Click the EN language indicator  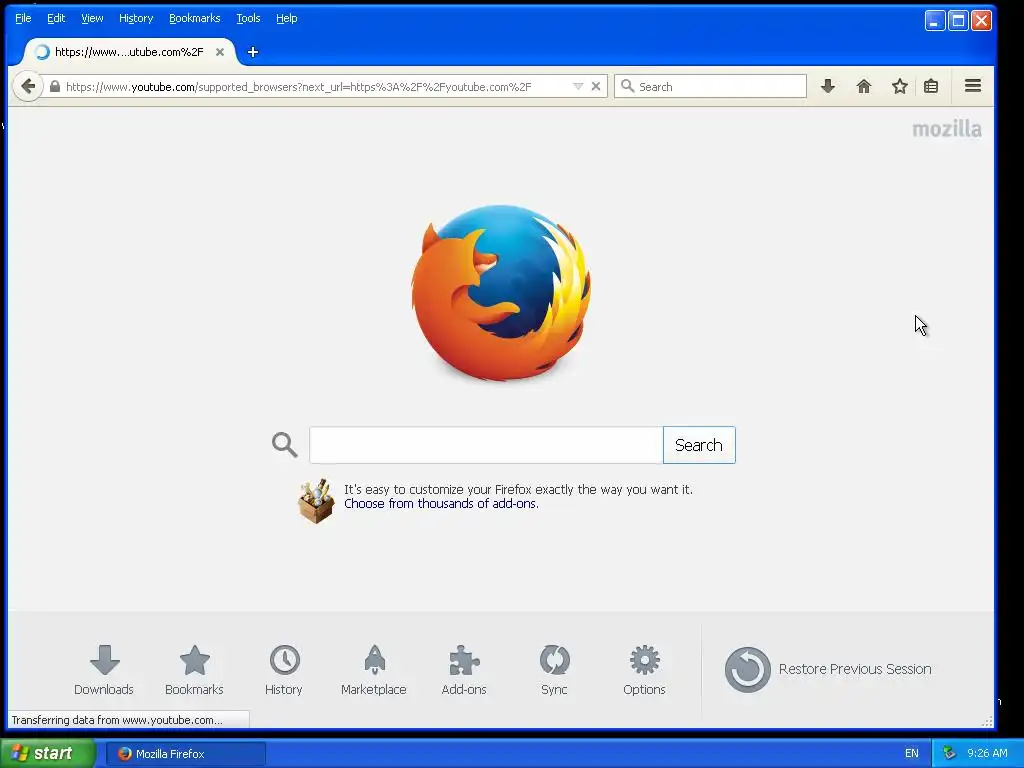point(912,754)
